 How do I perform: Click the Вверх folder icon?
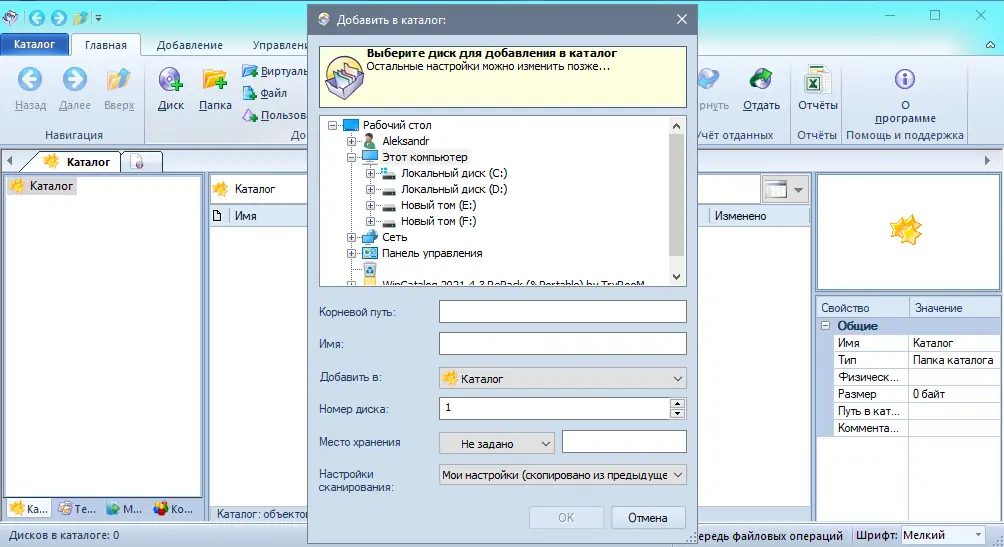point(118,80)
